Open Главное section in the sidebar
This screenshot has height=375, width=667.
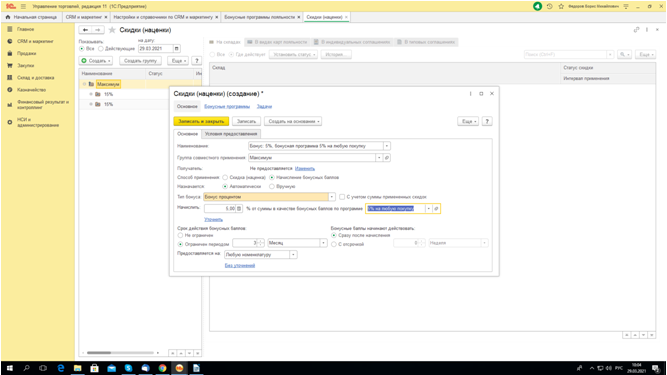coord(26,29)
